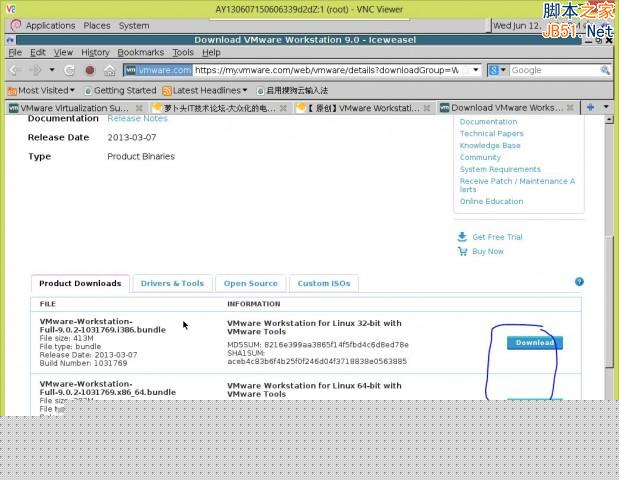
Task: Click the Most Visited folder icon
Action: [12, 91]
